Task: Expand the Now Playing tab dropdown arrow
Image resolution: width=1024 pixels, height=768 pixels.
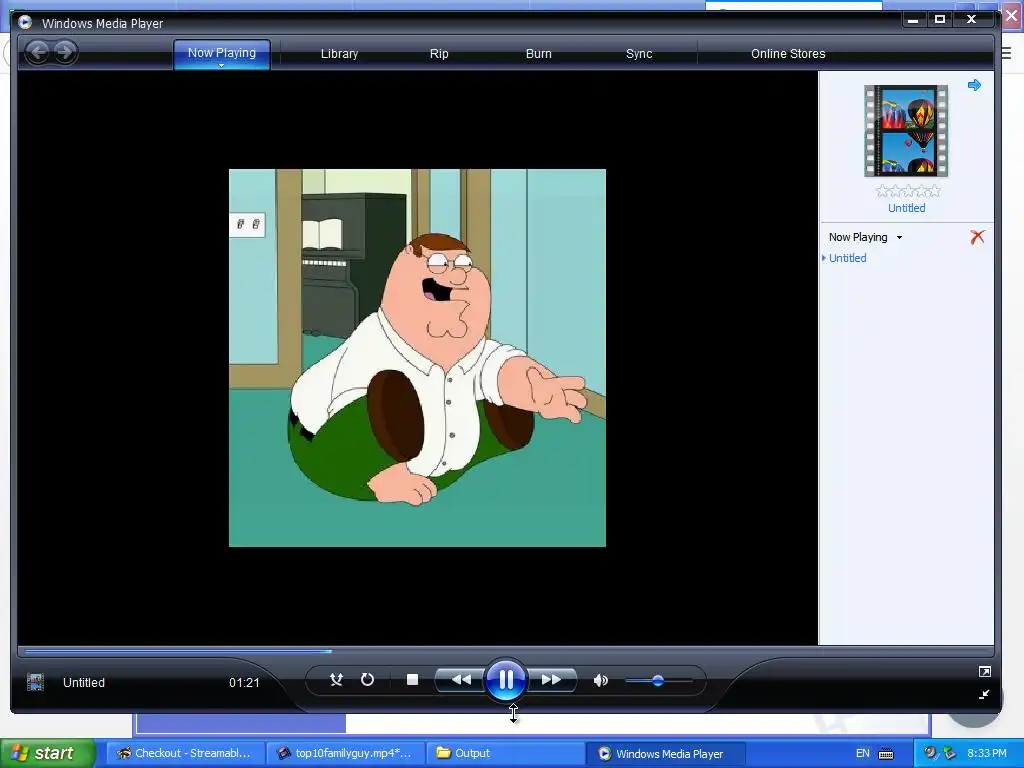Action: click(x=221, y=65)
